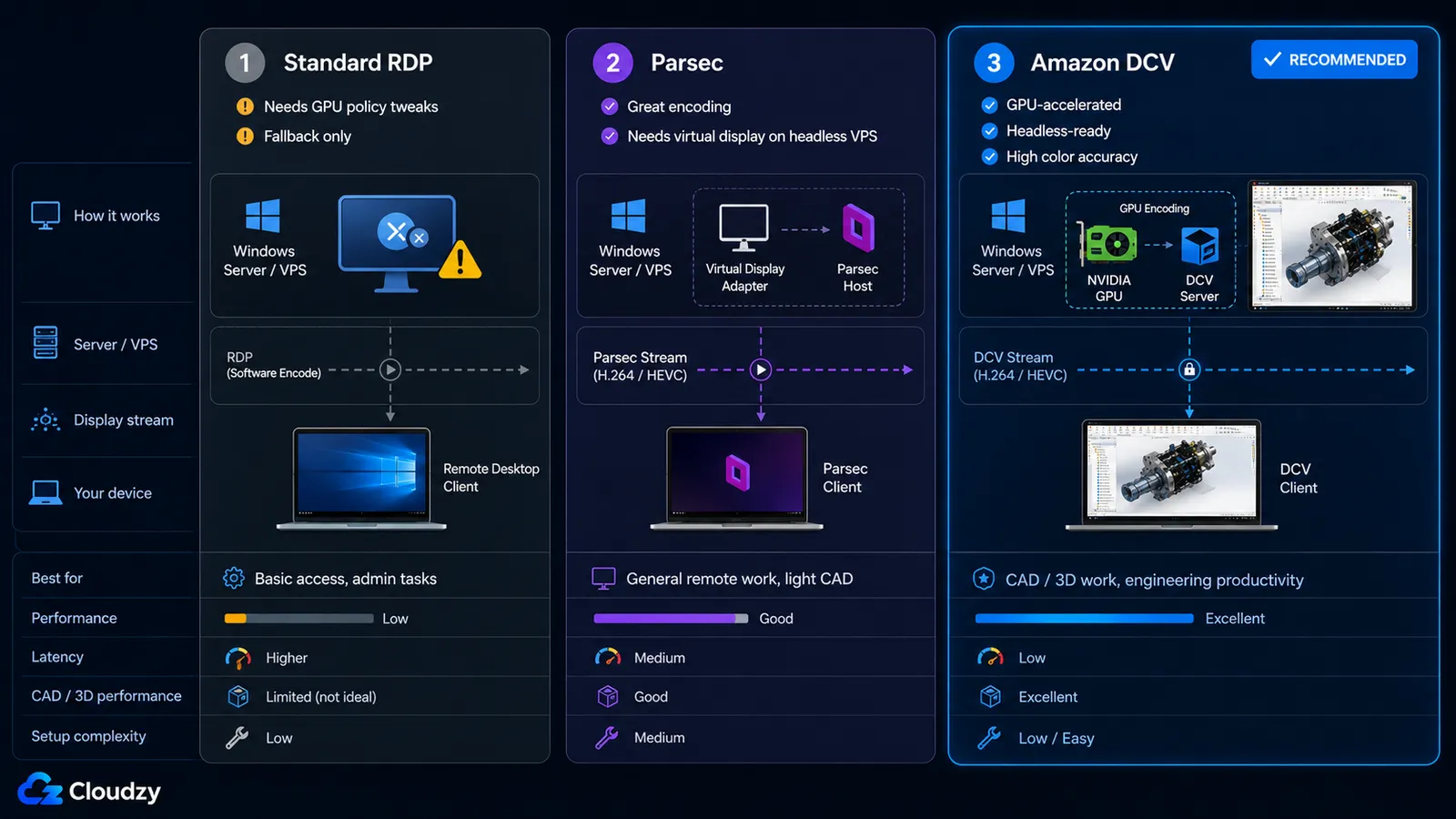
Task: Click the check mark beside Needs virtual display
Action: (x=610, y=136)
